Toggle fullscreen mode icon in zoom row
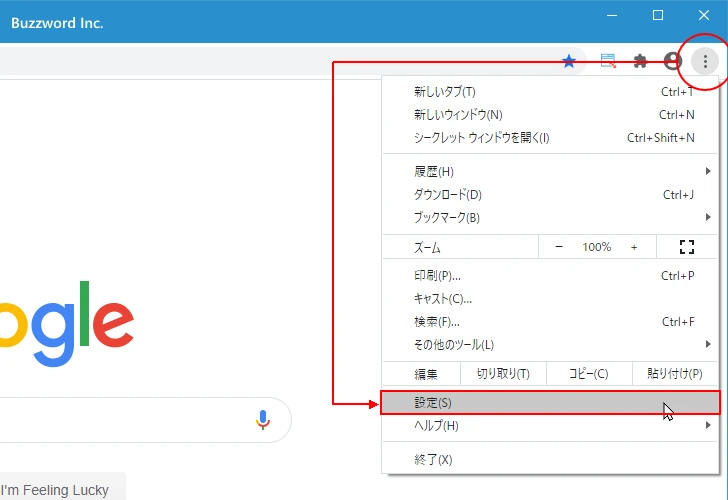Viewport: 728px width, 500px height. click(687, 247)
